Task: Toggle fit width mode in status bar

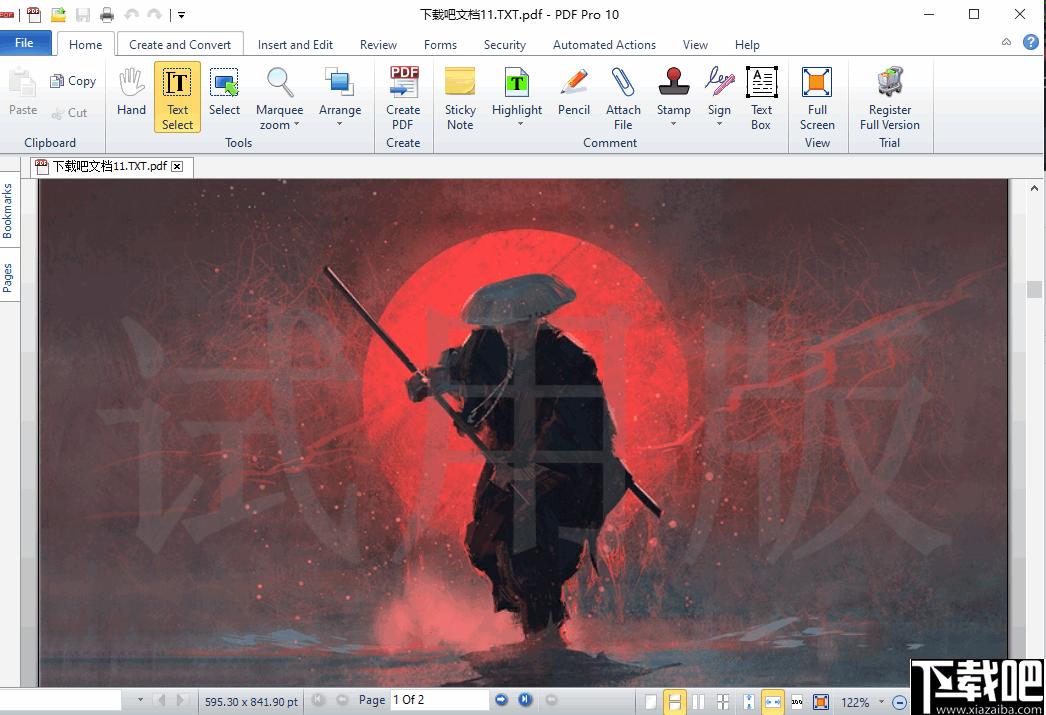Action: (x=772, y=702)
